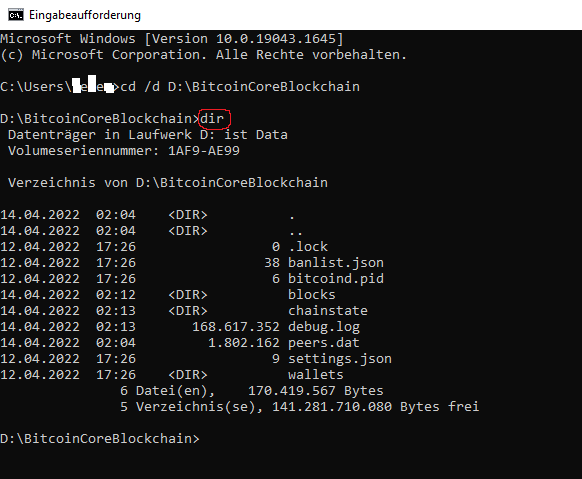The image size is (582, 479).
Task: Click the Verzeichnis von D:\BitcoinCoreBlockchain line
Action: (168, 183)
